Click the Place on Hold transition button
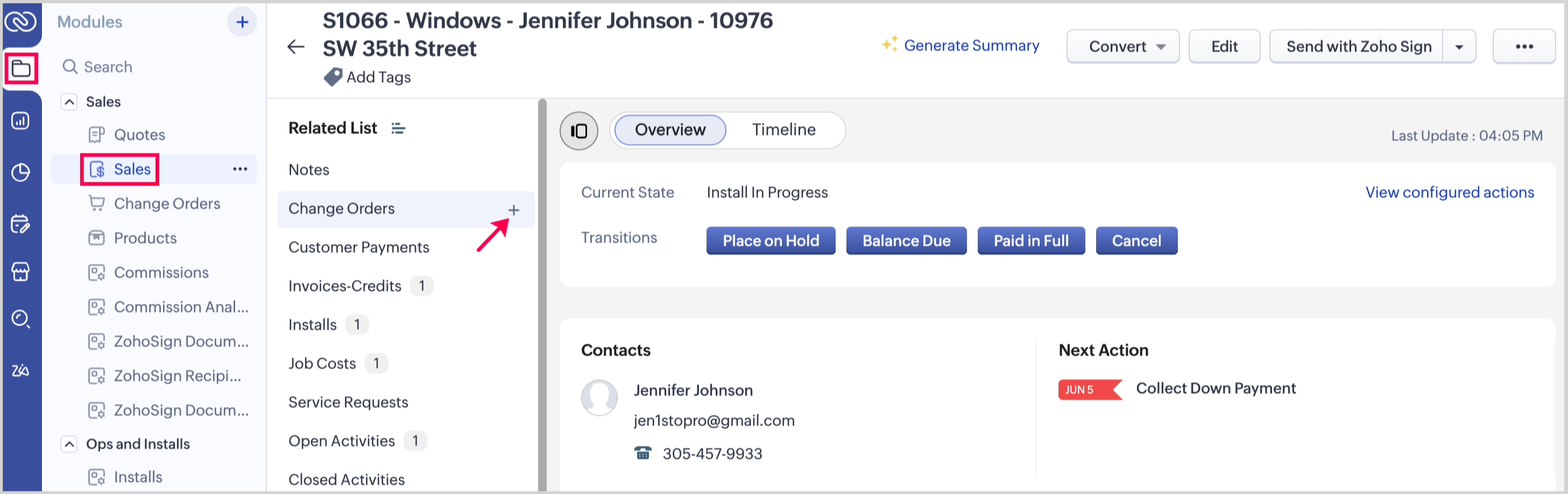This screenshot has width=1568, height=494. 770,241
